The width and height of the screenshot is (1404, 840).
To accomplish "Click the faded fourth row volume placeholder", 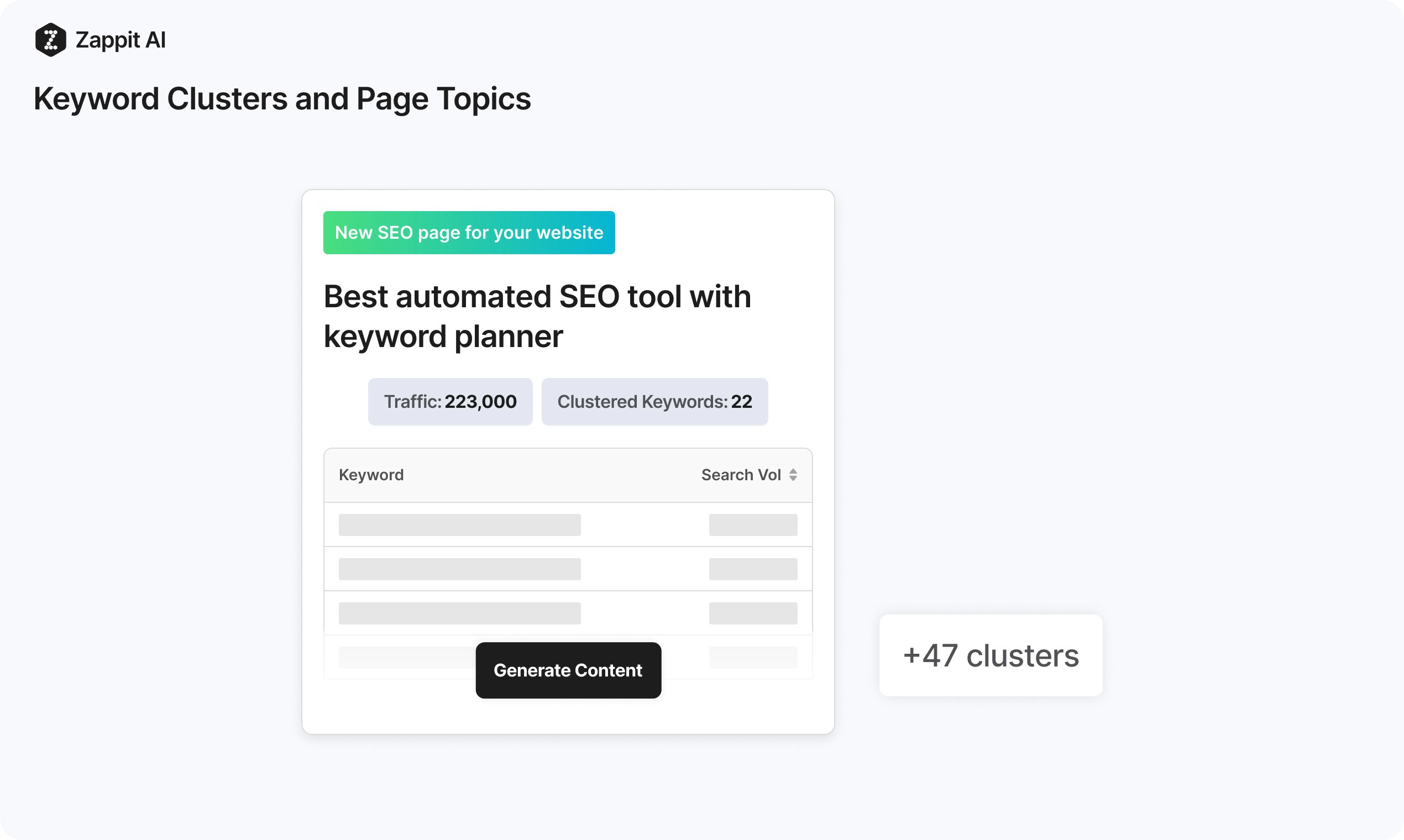I will click(752, 657).
